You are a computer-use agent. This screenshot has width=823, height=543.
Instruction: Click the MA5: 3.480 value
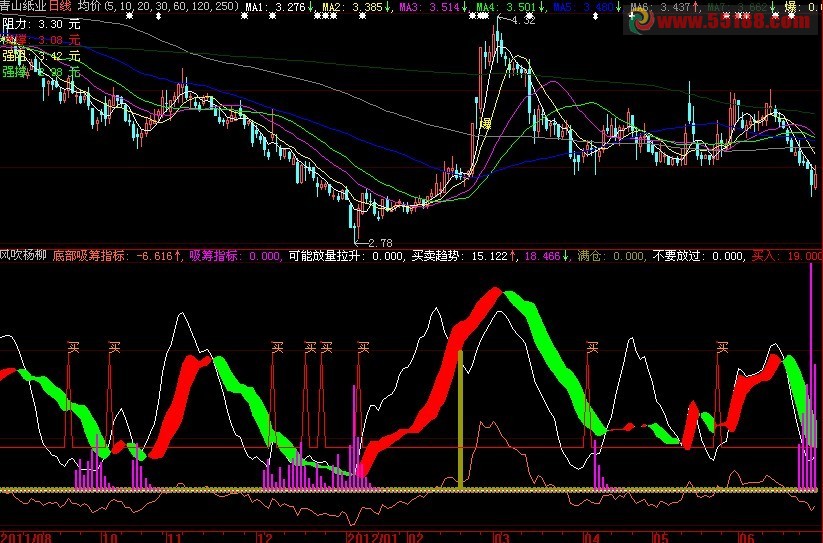coord(587,7)
